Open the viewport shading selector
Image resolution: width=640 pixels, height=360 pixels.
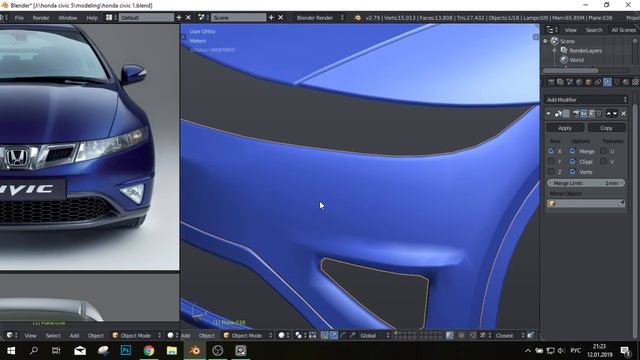click(284, 336)
